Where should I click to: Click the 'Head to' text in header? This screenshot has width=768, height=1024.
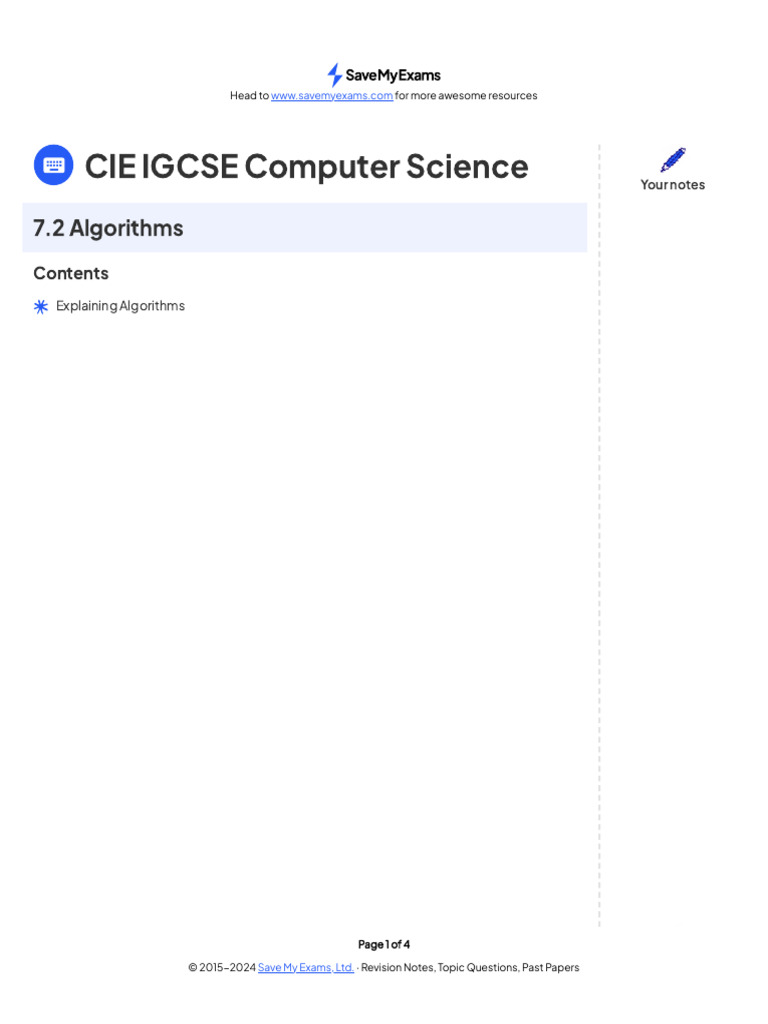pos(249,96)
